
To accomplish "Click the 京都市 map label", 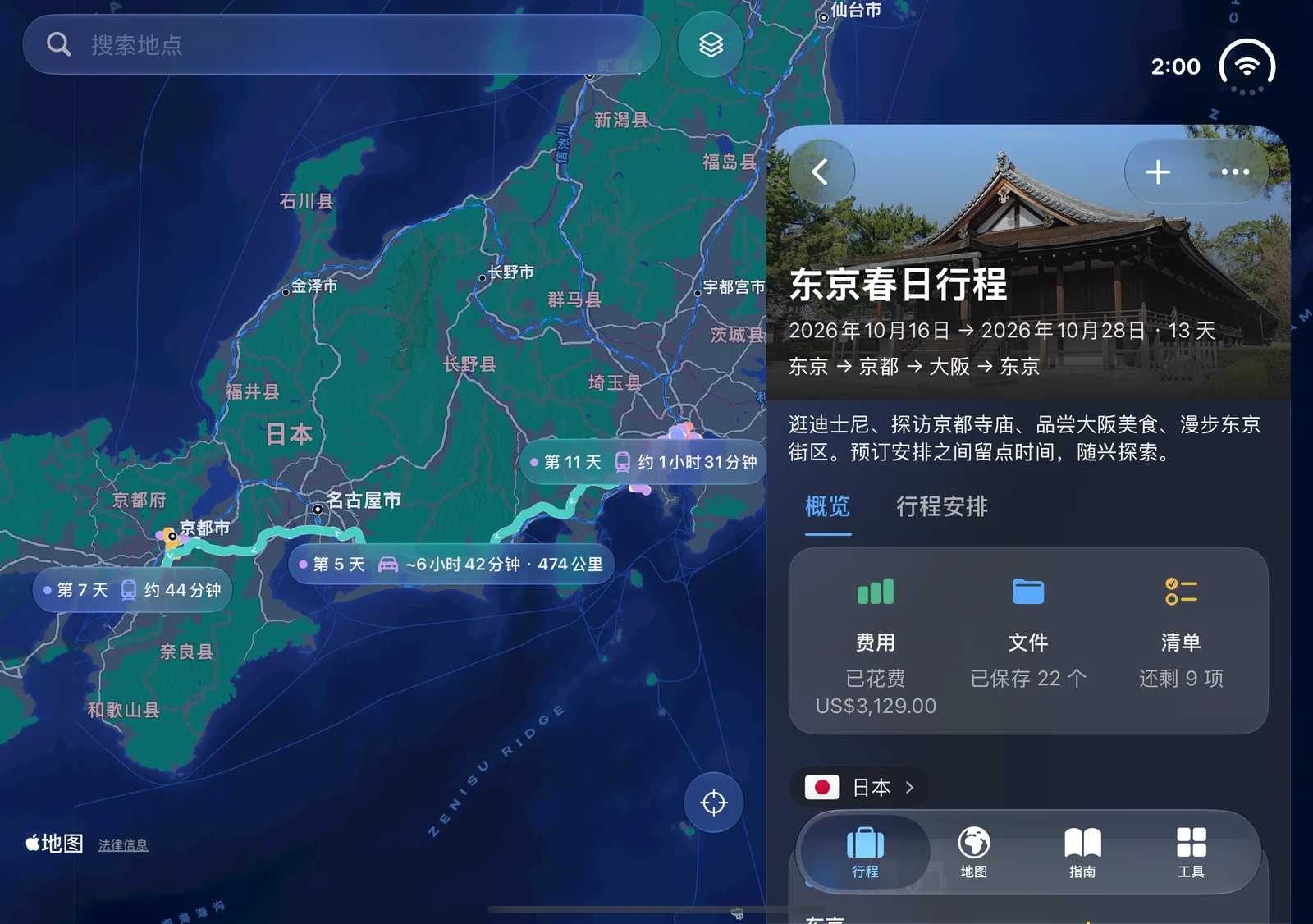I will 204,528.
